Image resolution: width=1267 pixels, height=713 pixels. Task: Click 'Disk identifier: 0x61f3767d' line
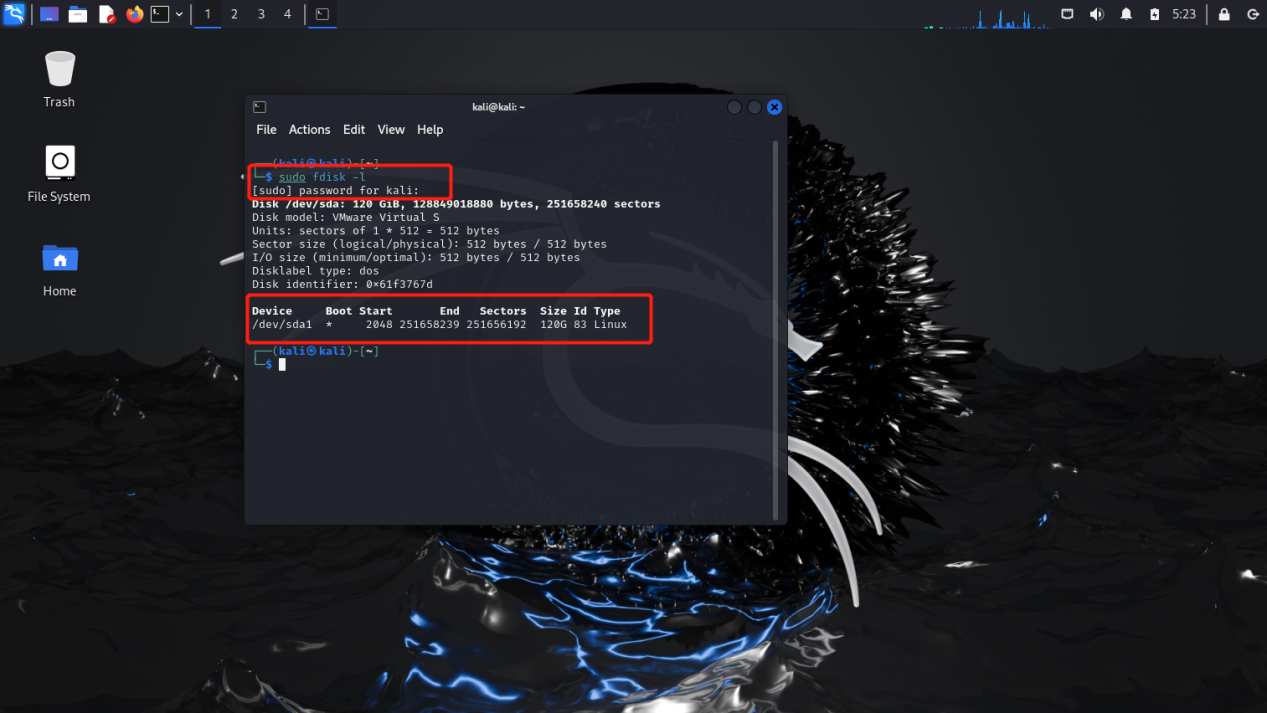[343, 284]
